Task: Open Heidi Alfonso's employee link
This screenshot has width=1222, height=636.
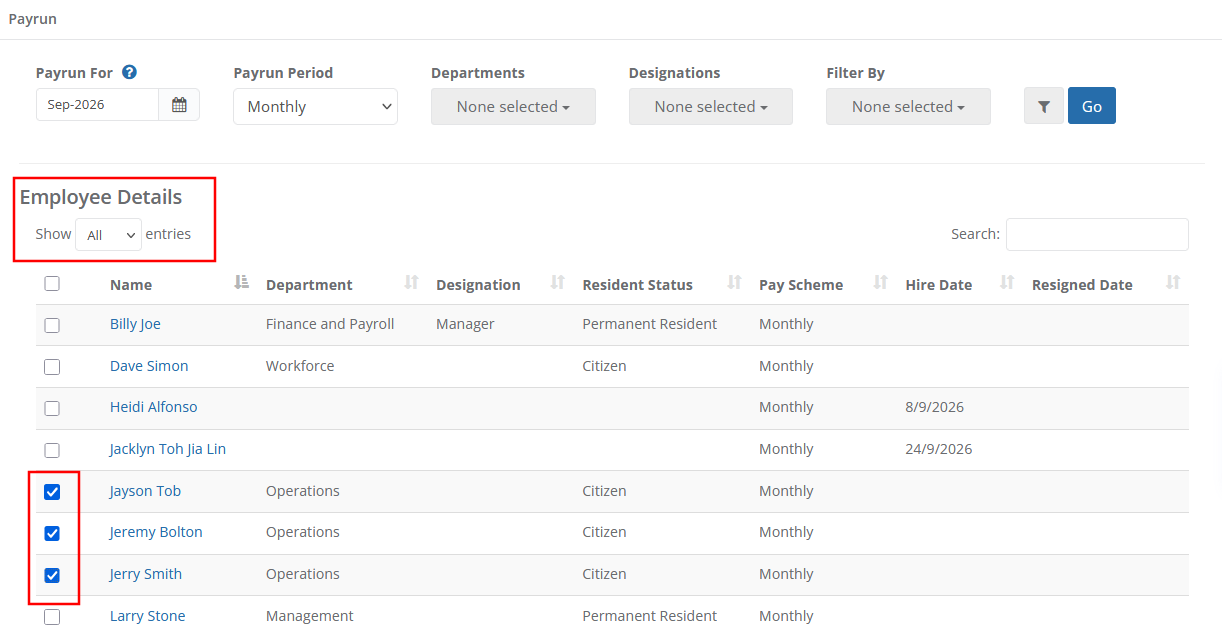Action: click(x=154, y=407)
